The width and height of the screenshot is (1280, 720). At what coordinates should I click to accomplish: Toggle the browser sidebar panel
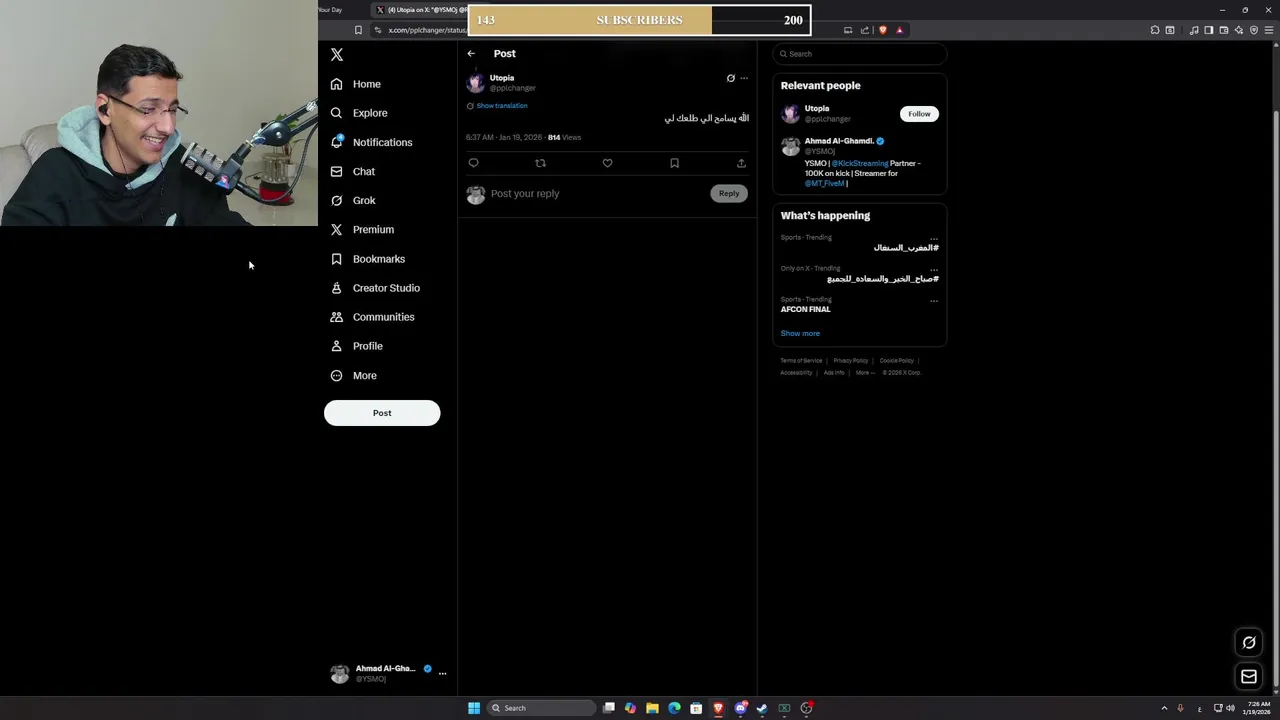(x=1209, y=30)
